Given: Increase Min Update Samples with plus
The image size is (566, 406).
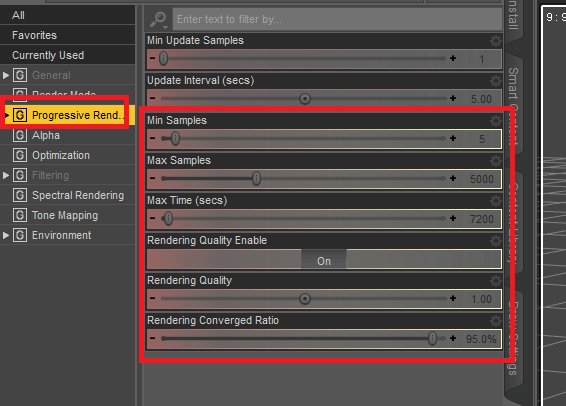Looking at the screenshot, I should [453, 58].
